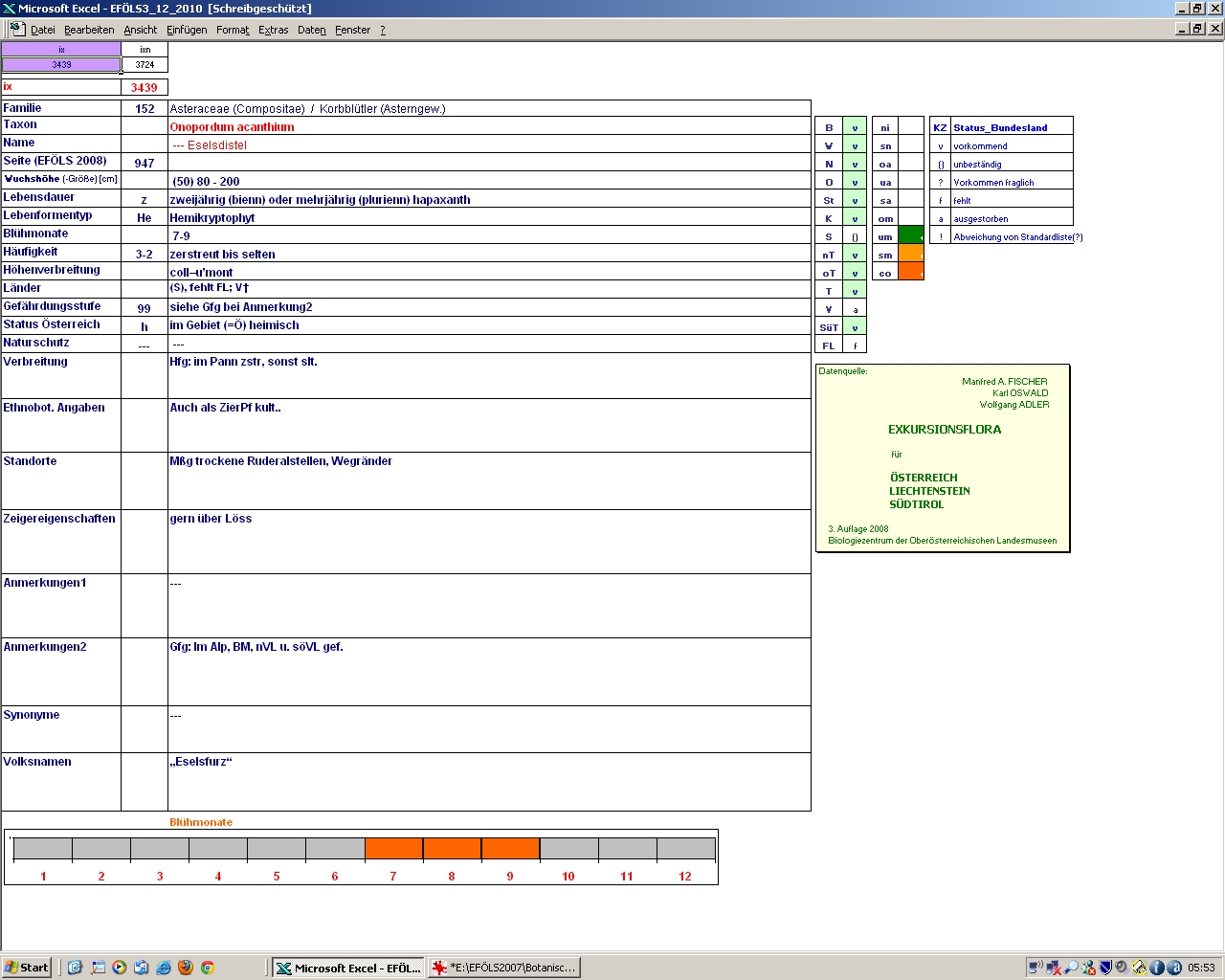Switch to E:\EFÖLS2007\Botanisc taskbar window
Screen dimensions: 1225x980
click(503, 968)
